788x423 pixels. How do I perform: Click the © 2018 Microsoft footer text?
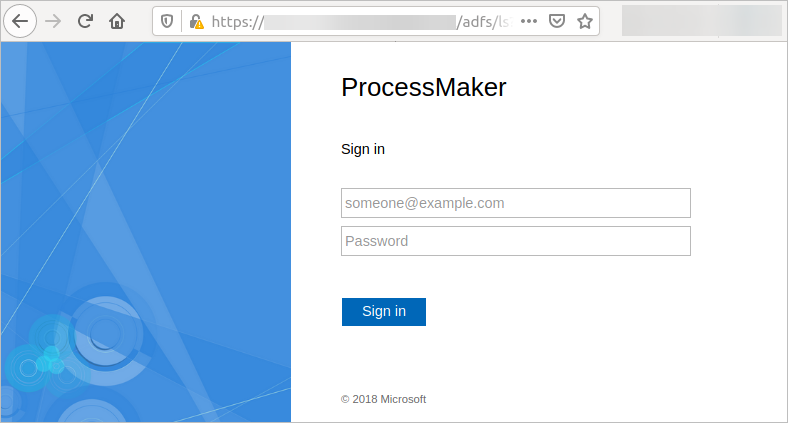coord(383,399)
